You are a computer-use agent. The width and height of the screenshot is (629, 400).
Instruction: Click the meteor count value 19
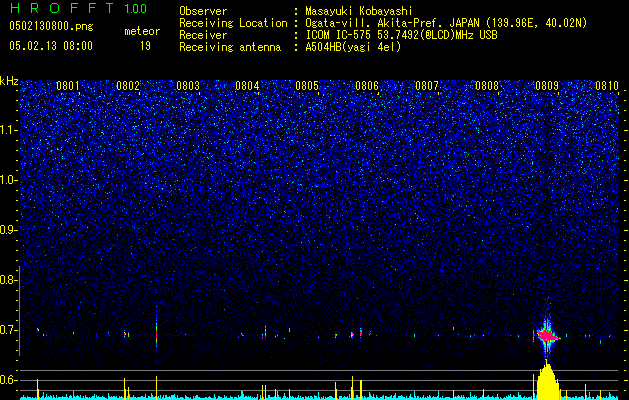145,46
